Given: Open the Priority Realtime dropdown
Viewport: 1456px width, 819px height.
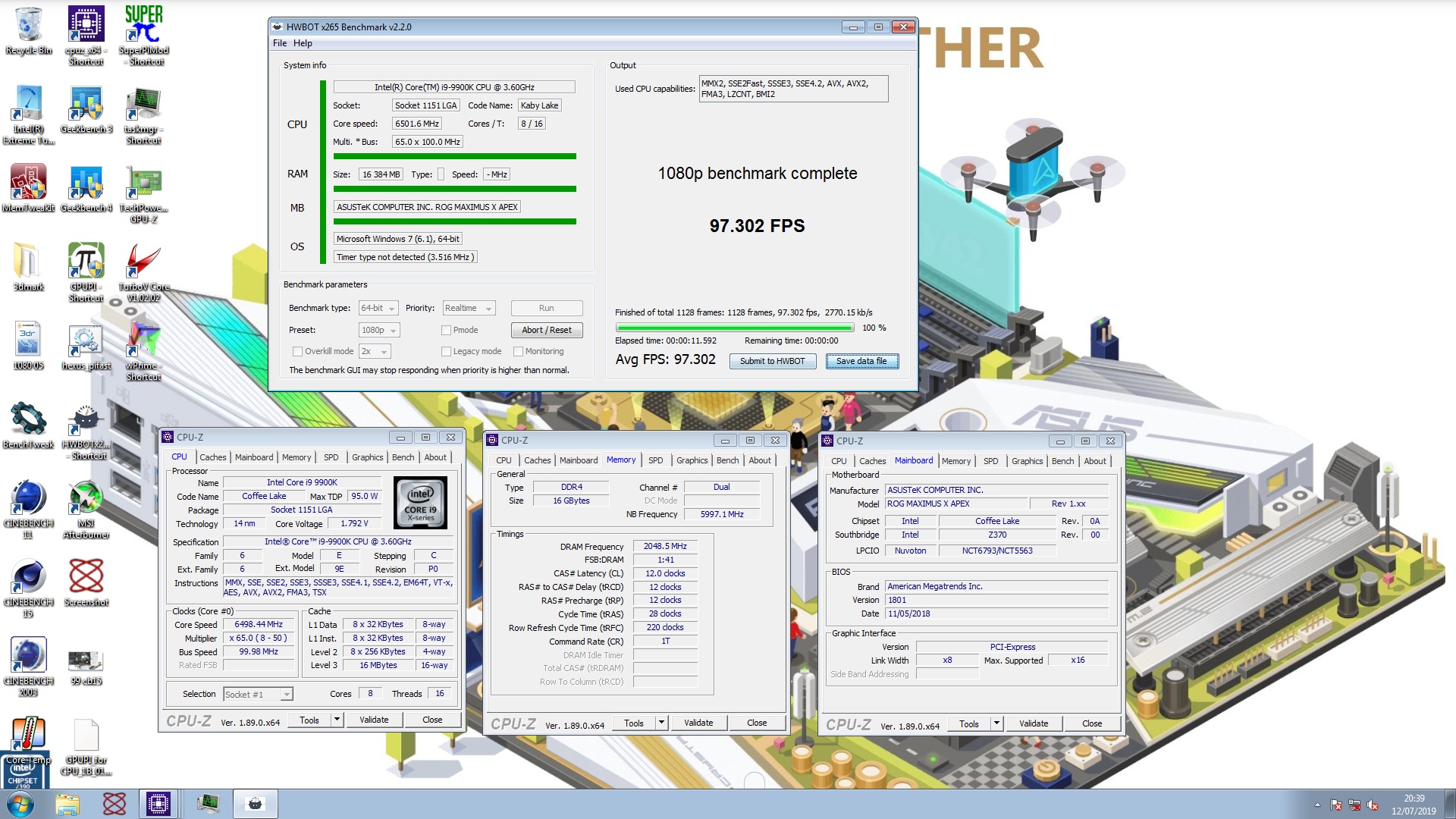Looking at the screenshot, I should [x=469, y=308].
